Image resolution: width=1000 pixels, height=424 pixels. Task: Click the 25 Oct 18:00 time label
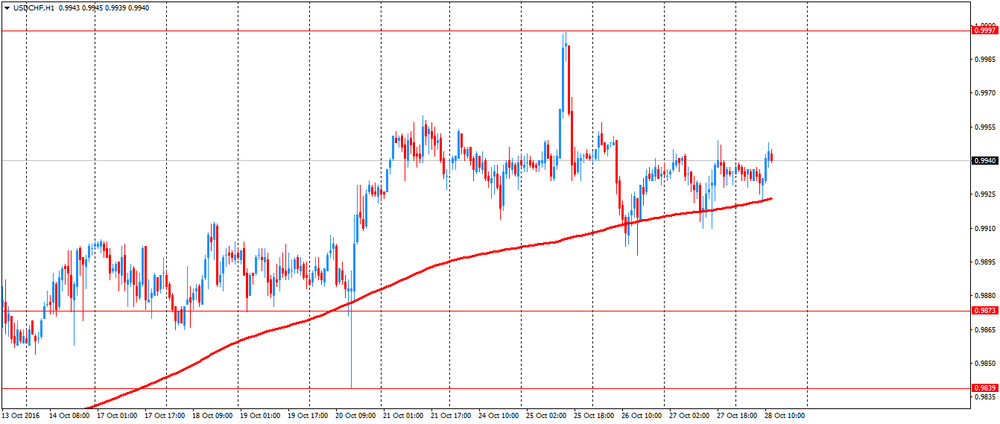(593, 414)
